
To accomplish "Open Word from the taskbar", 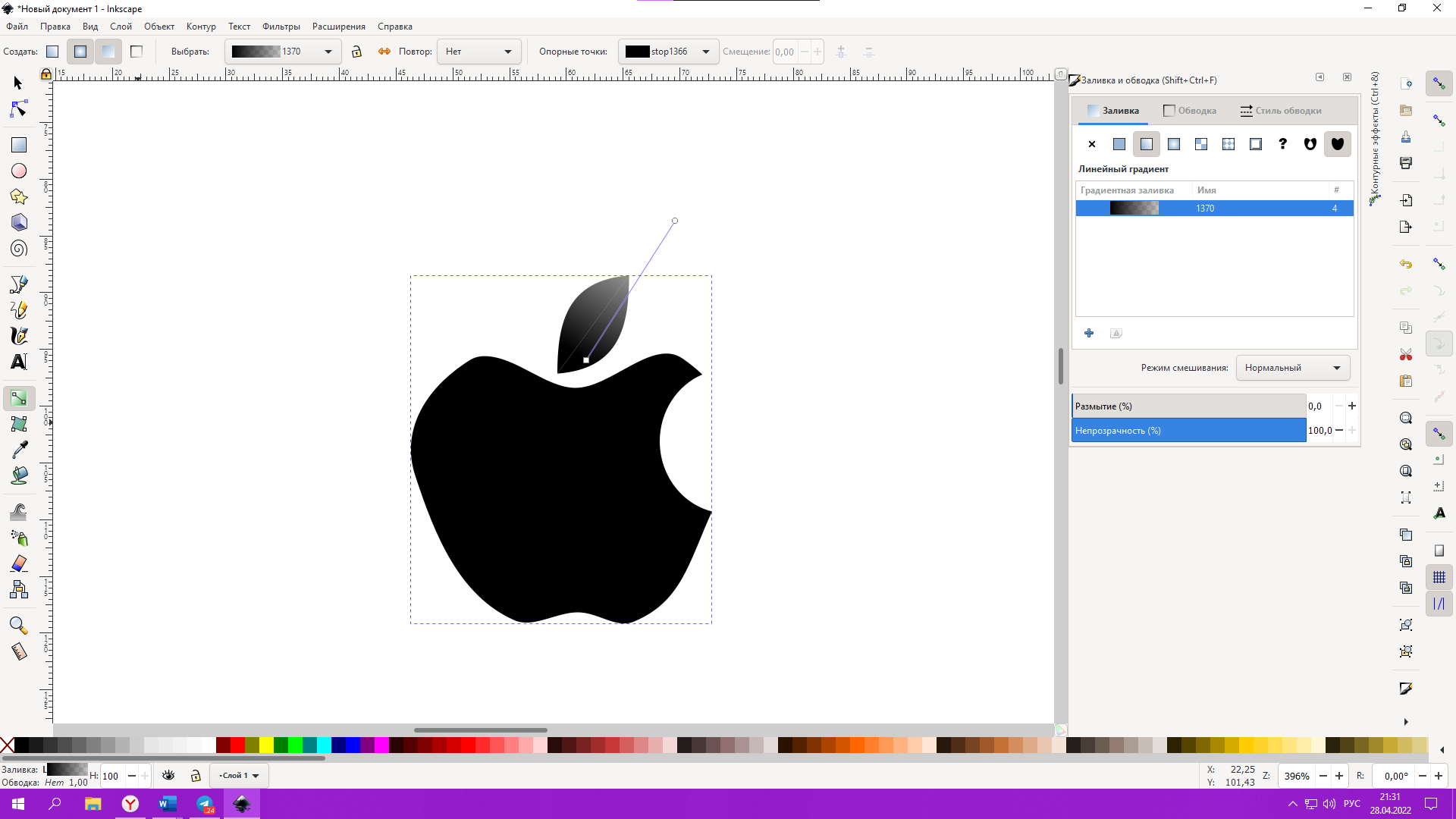I will click(x=168, y=804).
